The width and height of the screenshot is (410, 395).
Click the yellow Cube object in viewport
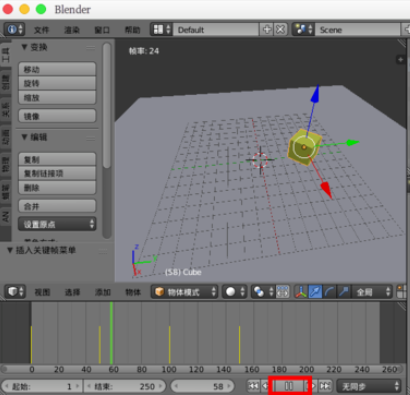tap(304, 147)
